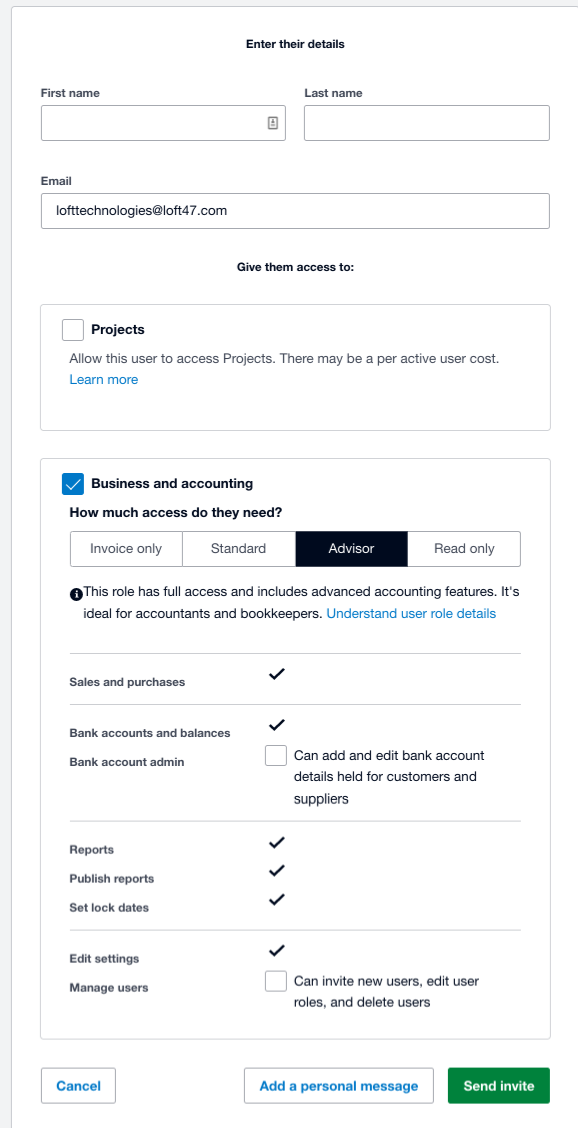The image size is (578, 1128).
Task: Focus the Last name input field
Action: tap(427, 123)
